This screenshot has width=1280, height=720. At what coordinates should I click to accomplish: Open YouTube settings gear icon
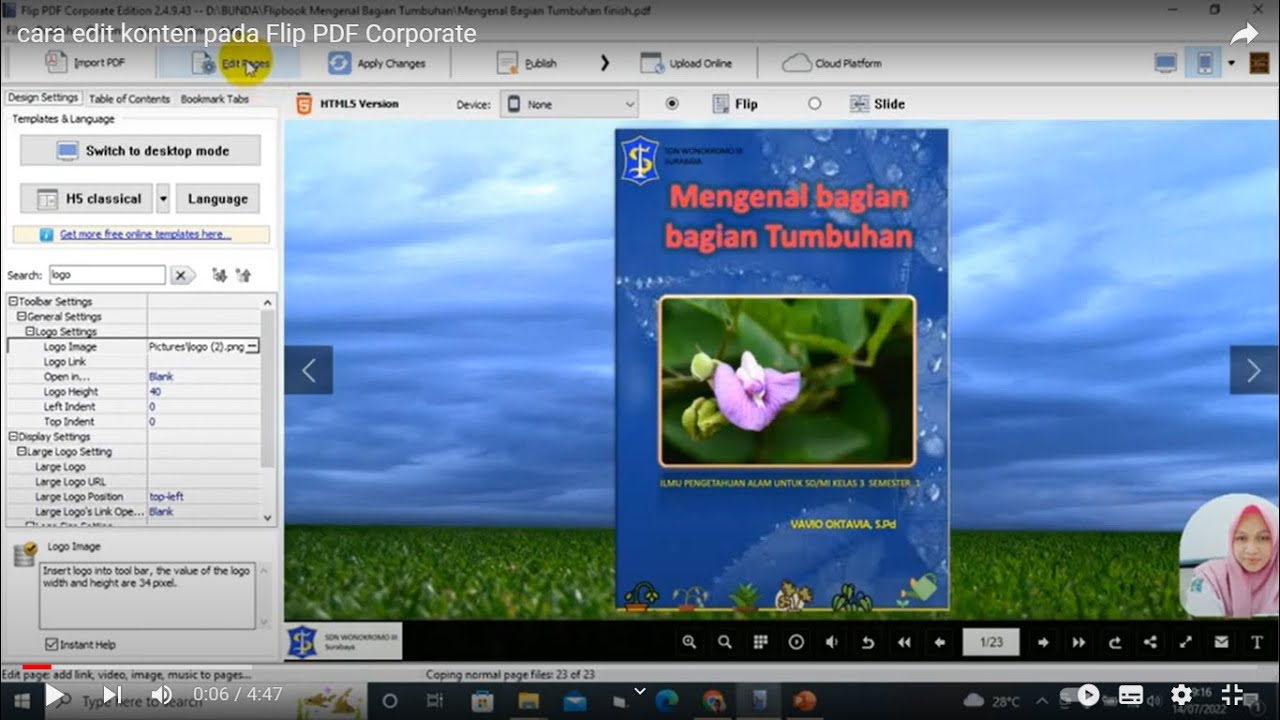[x=1181, y=694]
